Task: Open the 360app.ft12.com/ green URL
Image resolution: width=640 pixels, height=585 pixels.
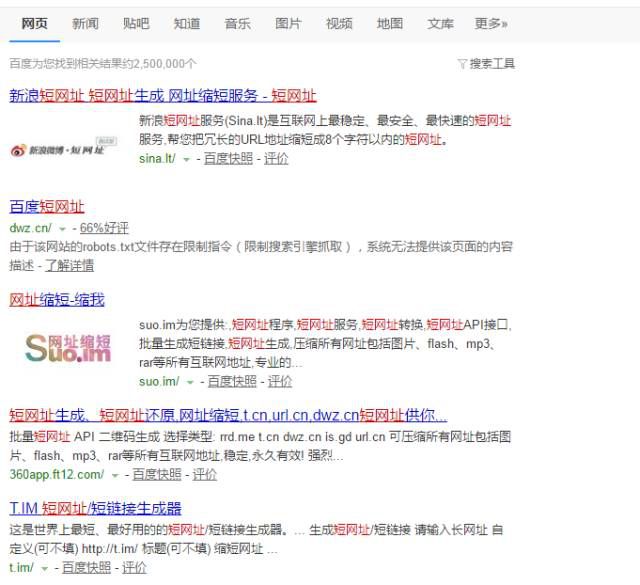Action: pos(57,474)
